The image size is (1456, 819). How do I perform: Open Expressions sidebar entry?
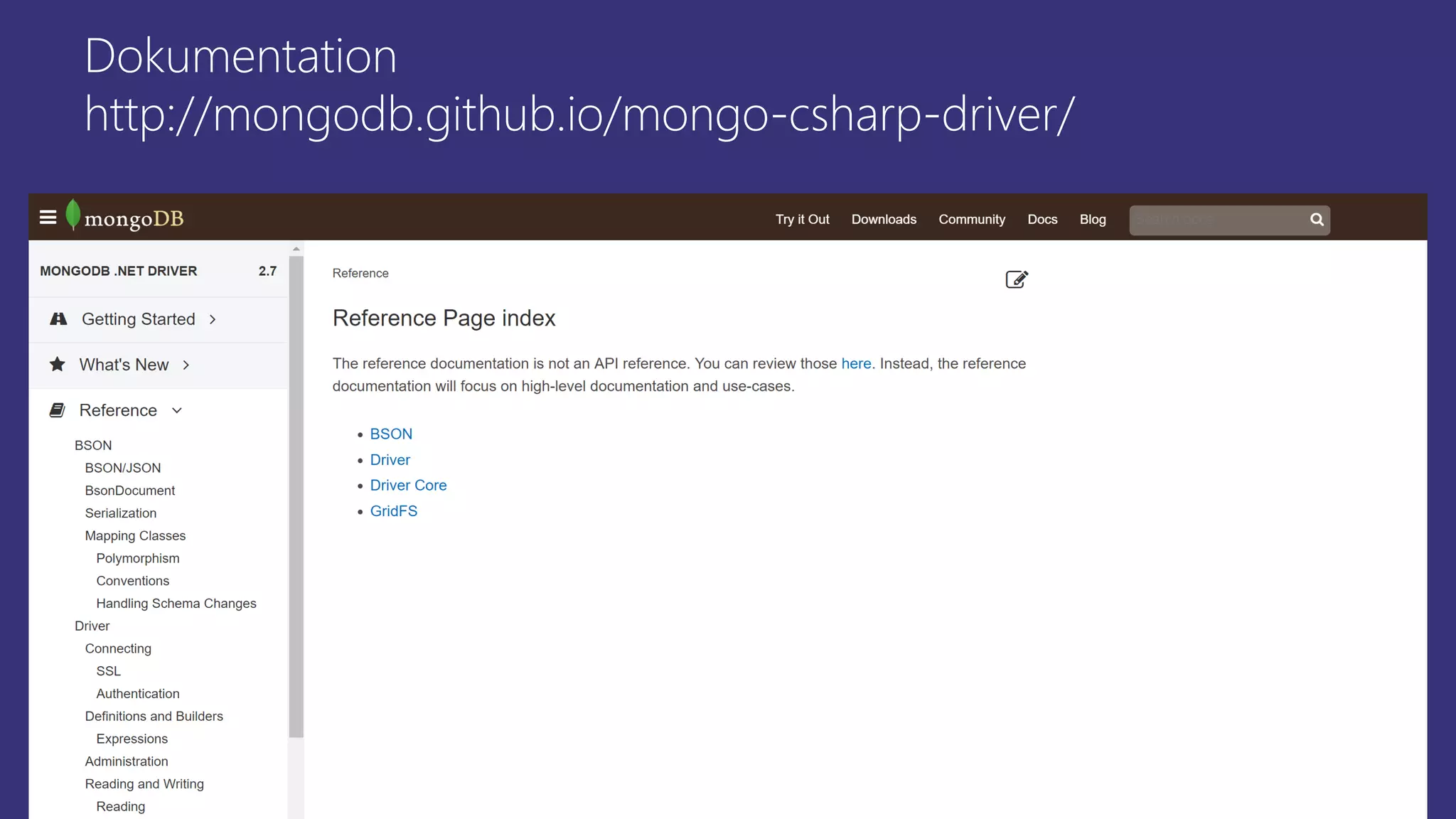click(x=132, y=739)
